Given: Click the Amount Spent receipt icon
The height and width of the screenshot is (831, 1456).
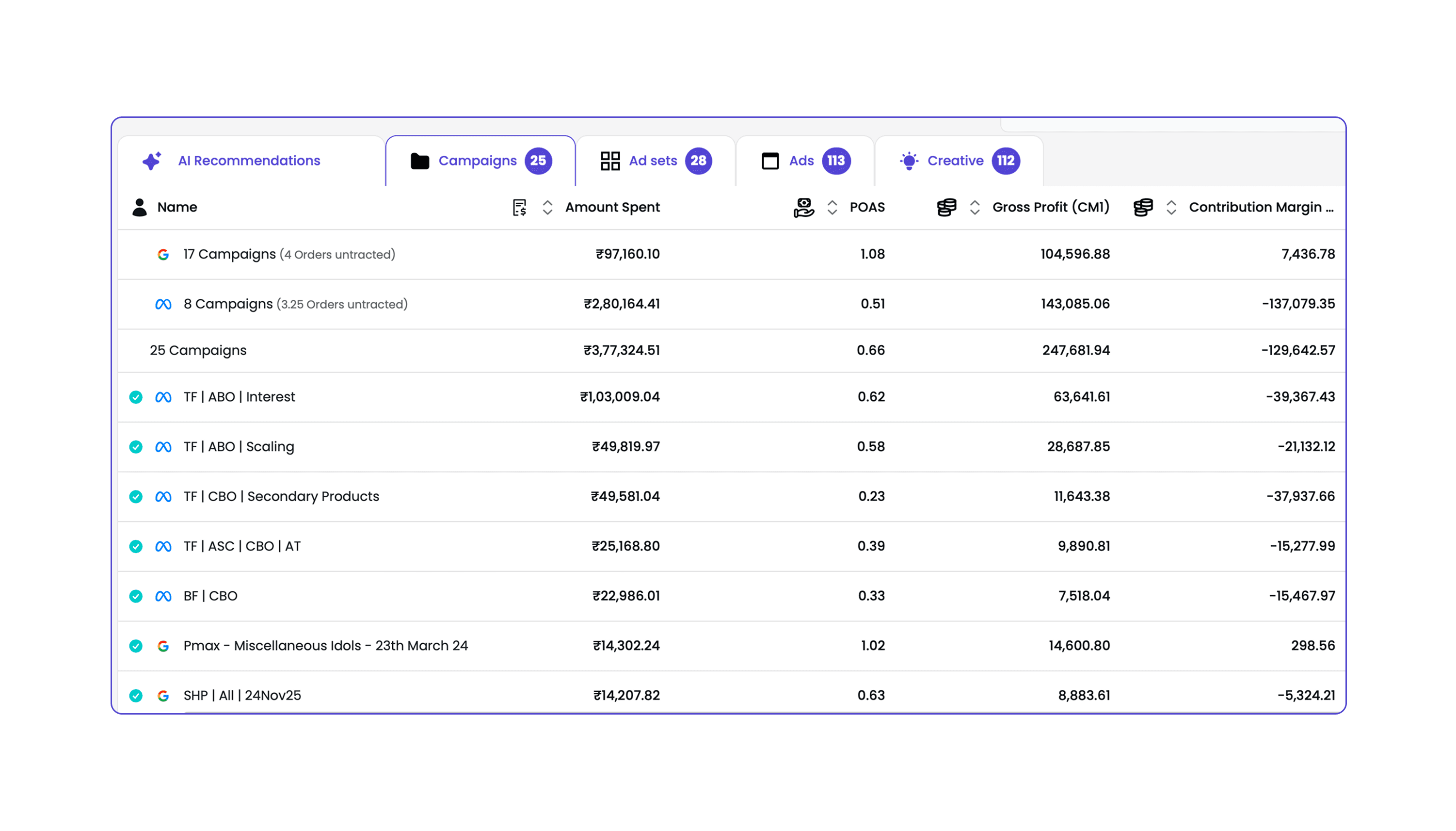Looking at the screenshot, I should (x=519, y=207).
